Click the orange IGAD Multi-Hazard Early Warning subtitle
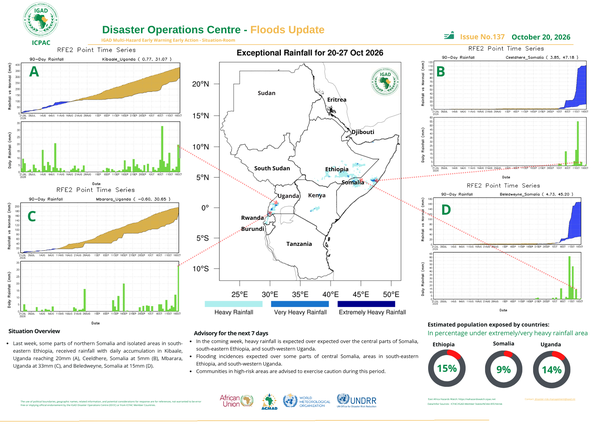The height and width of the screenshot is (424, 600). coord(168,40)
